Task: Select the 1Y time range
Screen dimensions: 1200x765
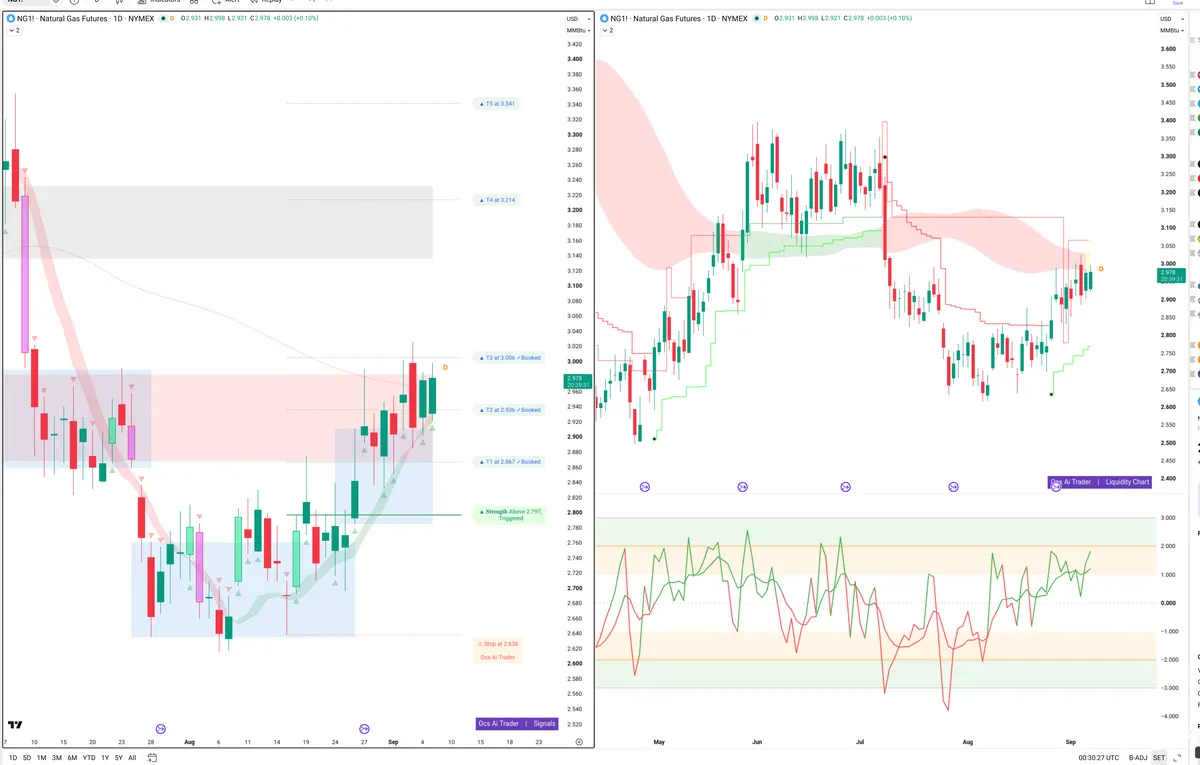Action: (x=105, y=757)
